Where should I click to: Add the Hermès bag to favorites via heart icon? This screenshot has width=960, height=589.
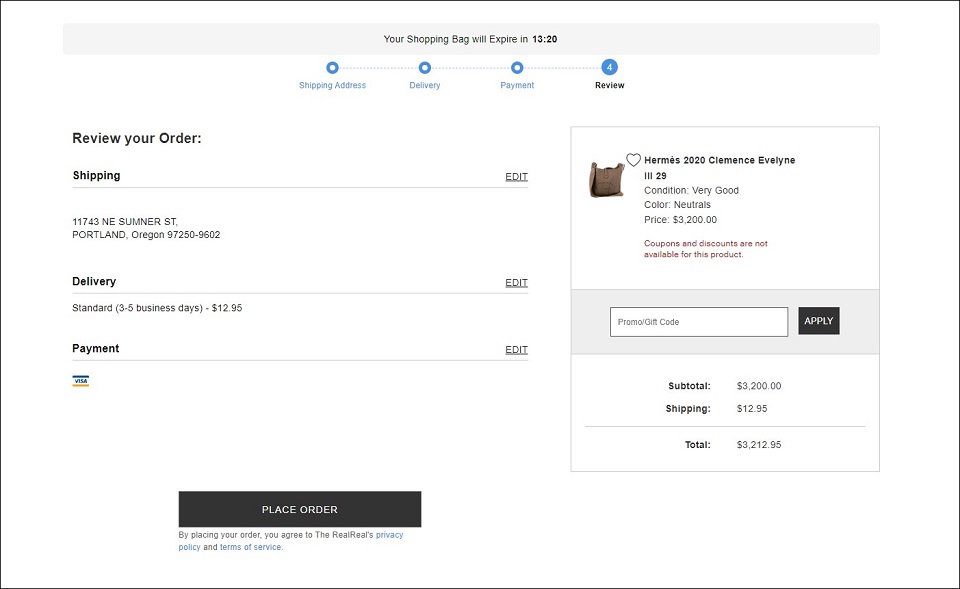pyautogui.click(x=633, y=160)
